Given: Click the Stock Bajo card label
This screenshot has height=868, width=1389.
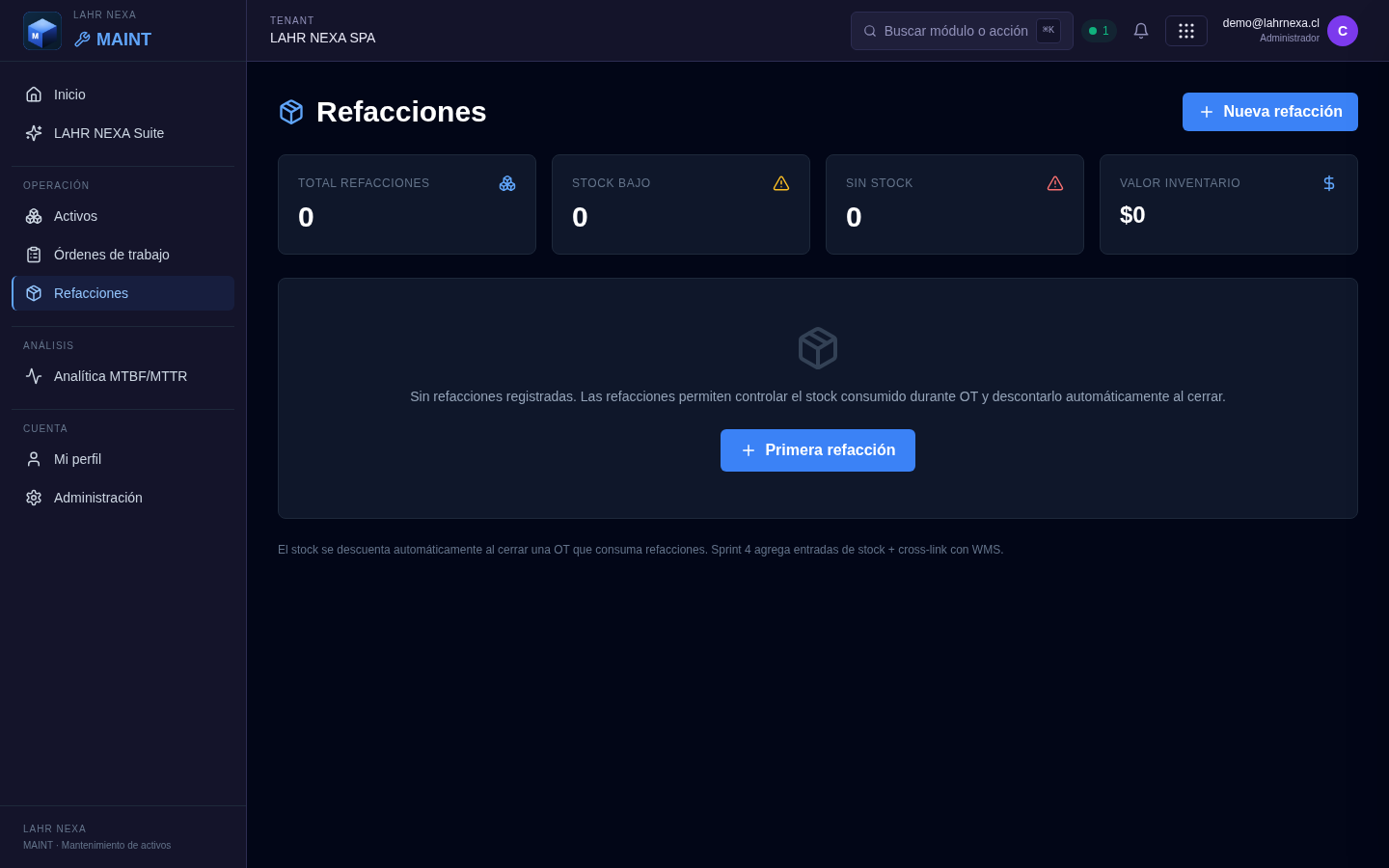Looking at the screenshot, I should 612,183.
